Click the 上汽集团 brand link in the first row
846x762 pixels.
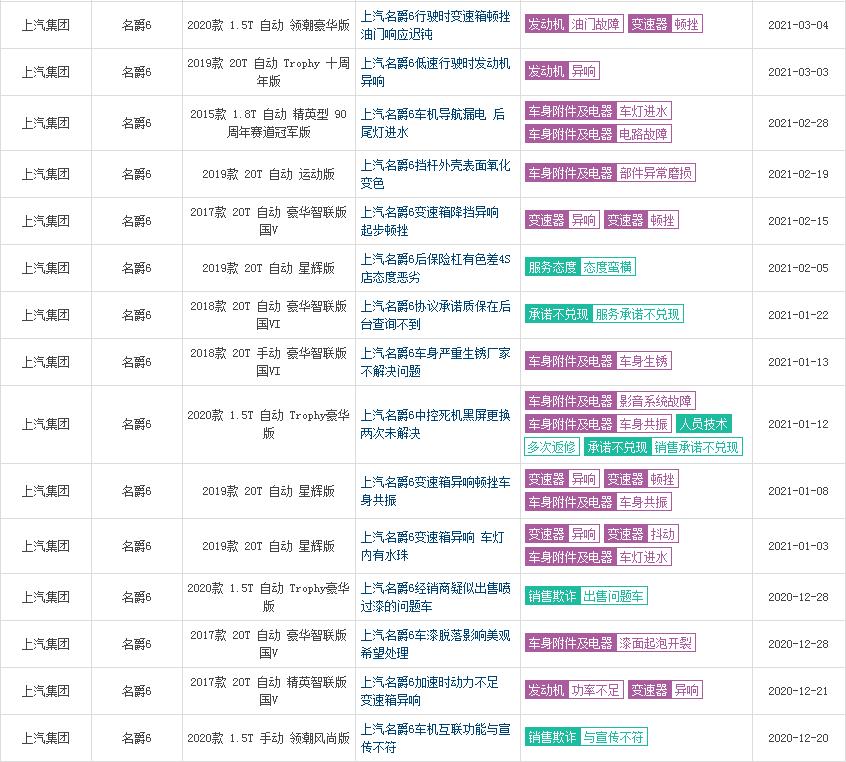pos(46,25)
